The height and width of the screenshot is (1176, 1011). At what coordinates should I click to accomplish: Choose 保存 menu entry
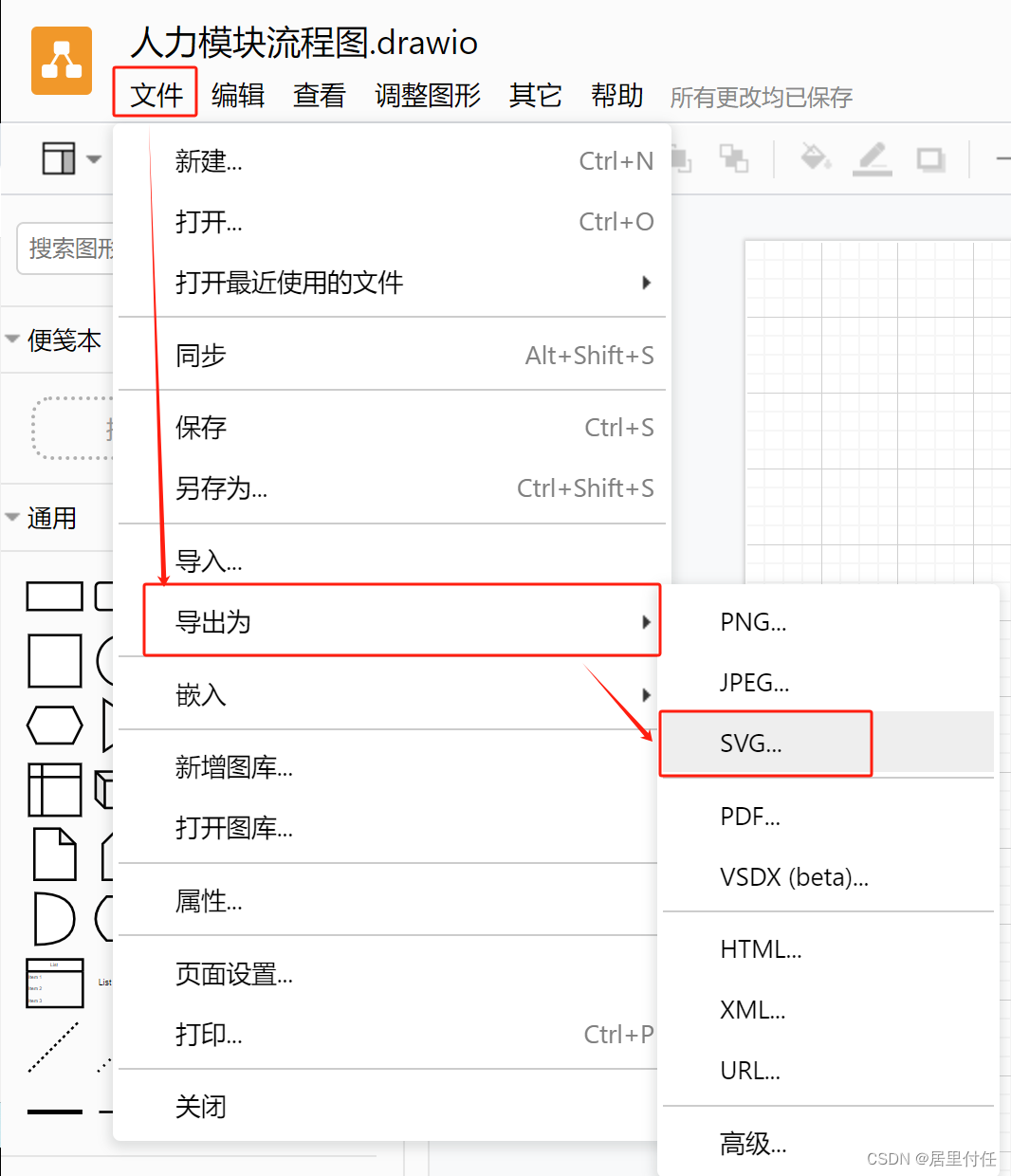(392, 428)
